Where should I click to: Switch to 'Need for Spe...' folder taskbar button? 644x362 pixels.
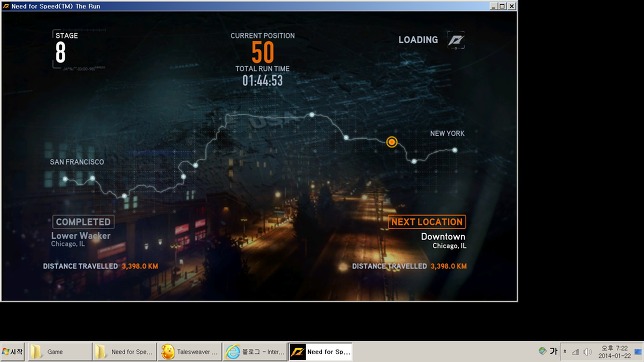pyautogui.click(x=124, y=352)
